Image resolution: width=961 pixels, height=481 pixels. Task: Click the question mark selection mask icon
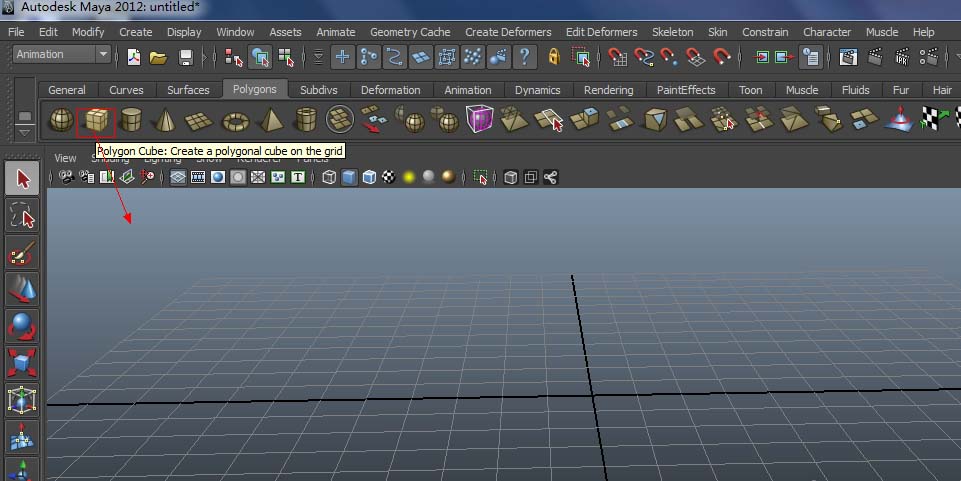tap(525, 57)
